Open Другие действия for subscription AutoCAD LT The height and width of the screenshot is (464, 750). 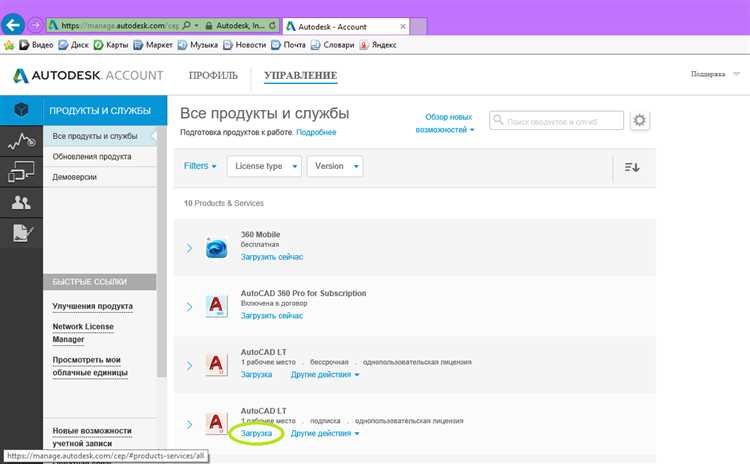point(325,433)
